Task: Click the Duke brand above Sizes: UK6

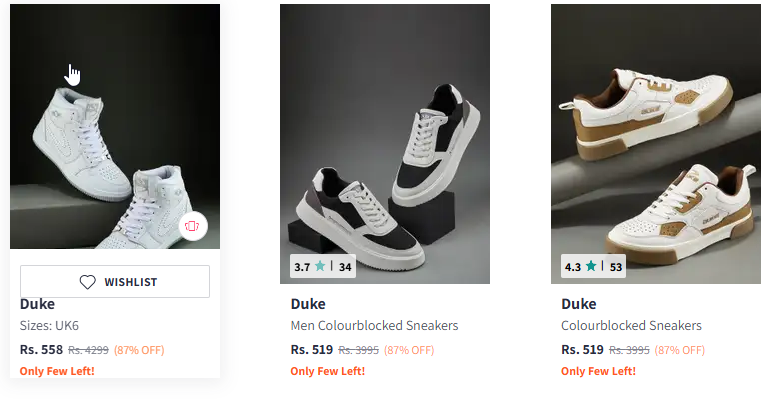Action: pos(37,304)
